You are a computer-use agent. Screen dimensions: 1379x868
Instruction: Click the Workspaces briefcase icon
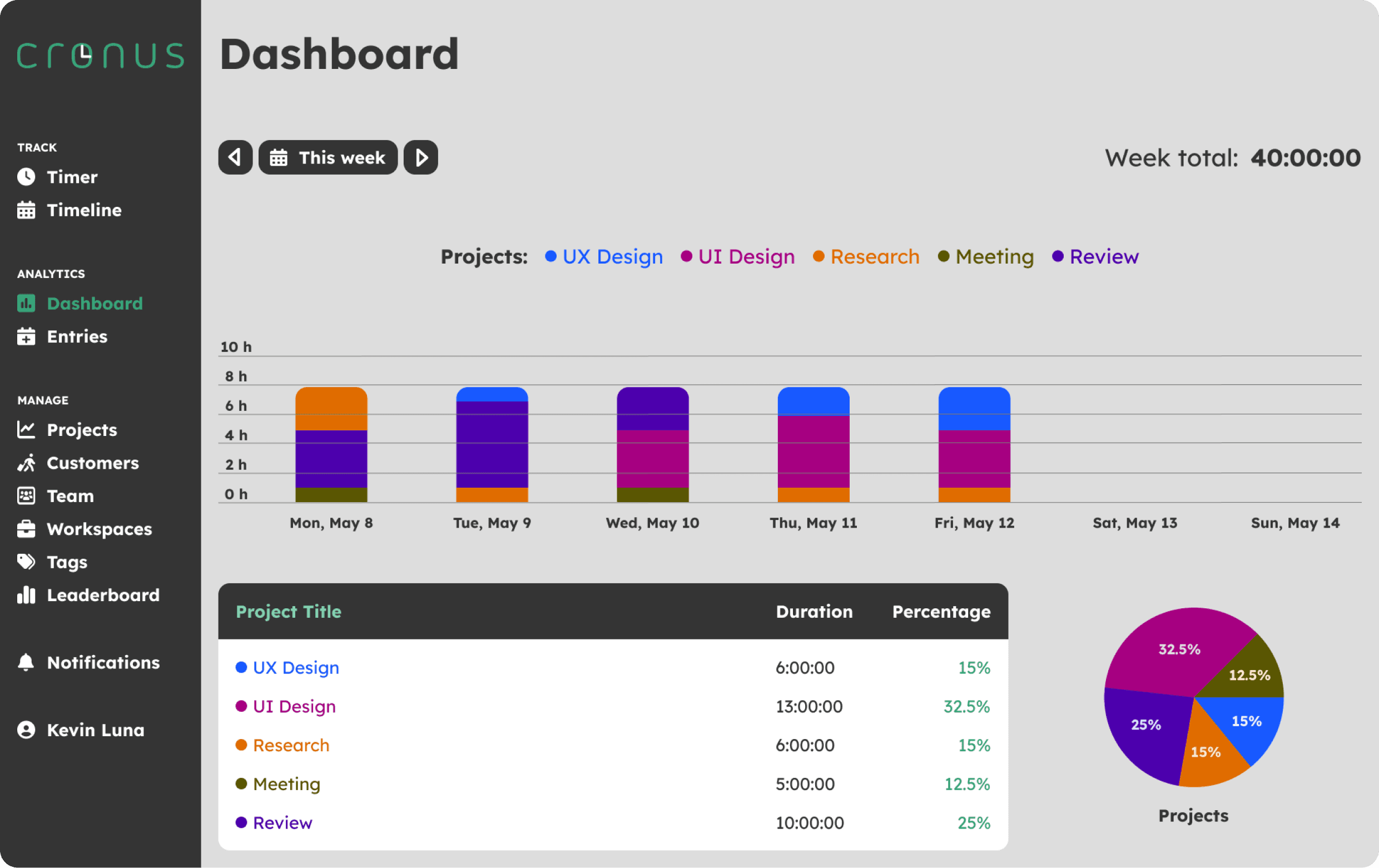point(26,529)
